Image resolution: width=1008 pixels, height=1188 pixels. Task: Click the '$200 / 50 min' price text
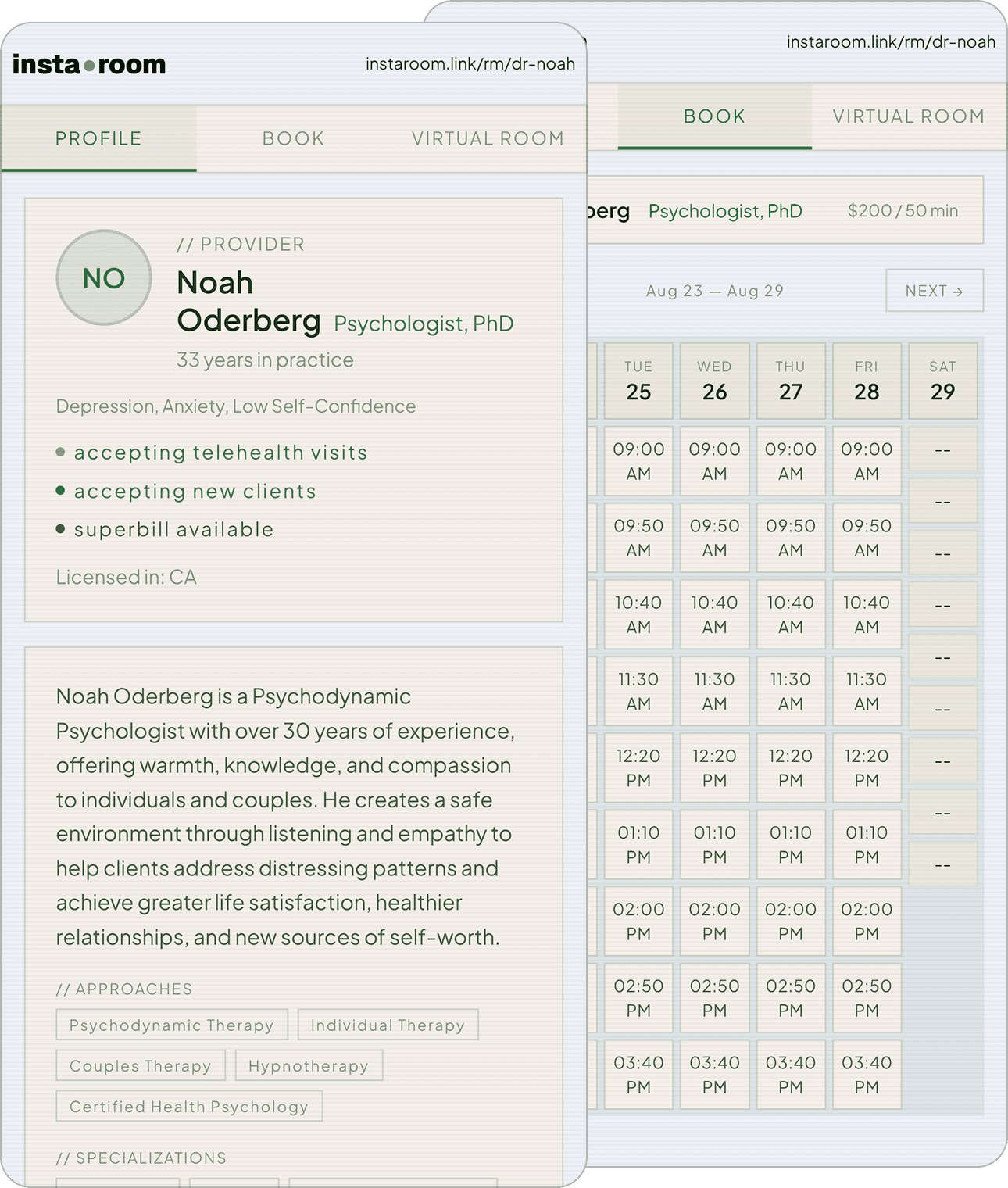[x=903, y=211]
